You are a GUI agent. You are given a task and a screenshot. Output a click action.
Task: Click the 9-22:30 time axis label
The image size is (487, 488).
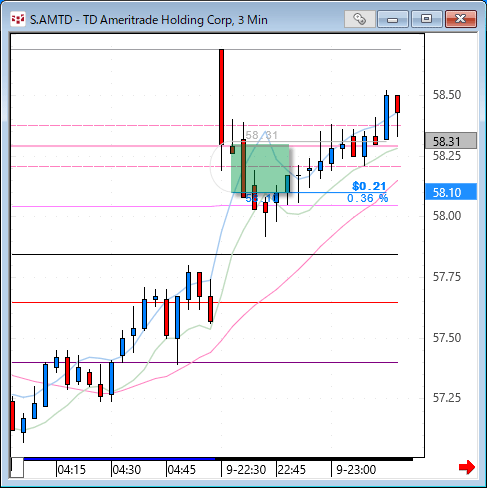pyautogui.click(x=246, y=470)
